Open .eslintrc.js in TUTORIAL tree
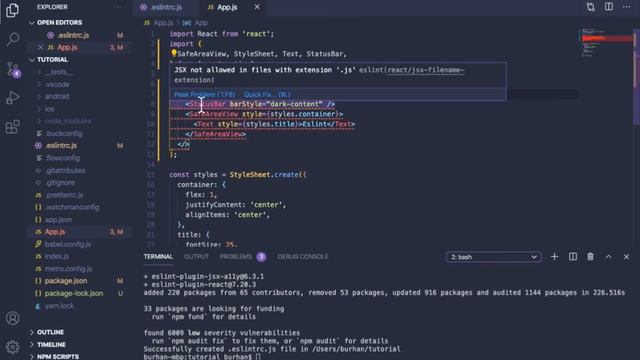The width and height of the screenshot is (640, 360). (61, 146)
